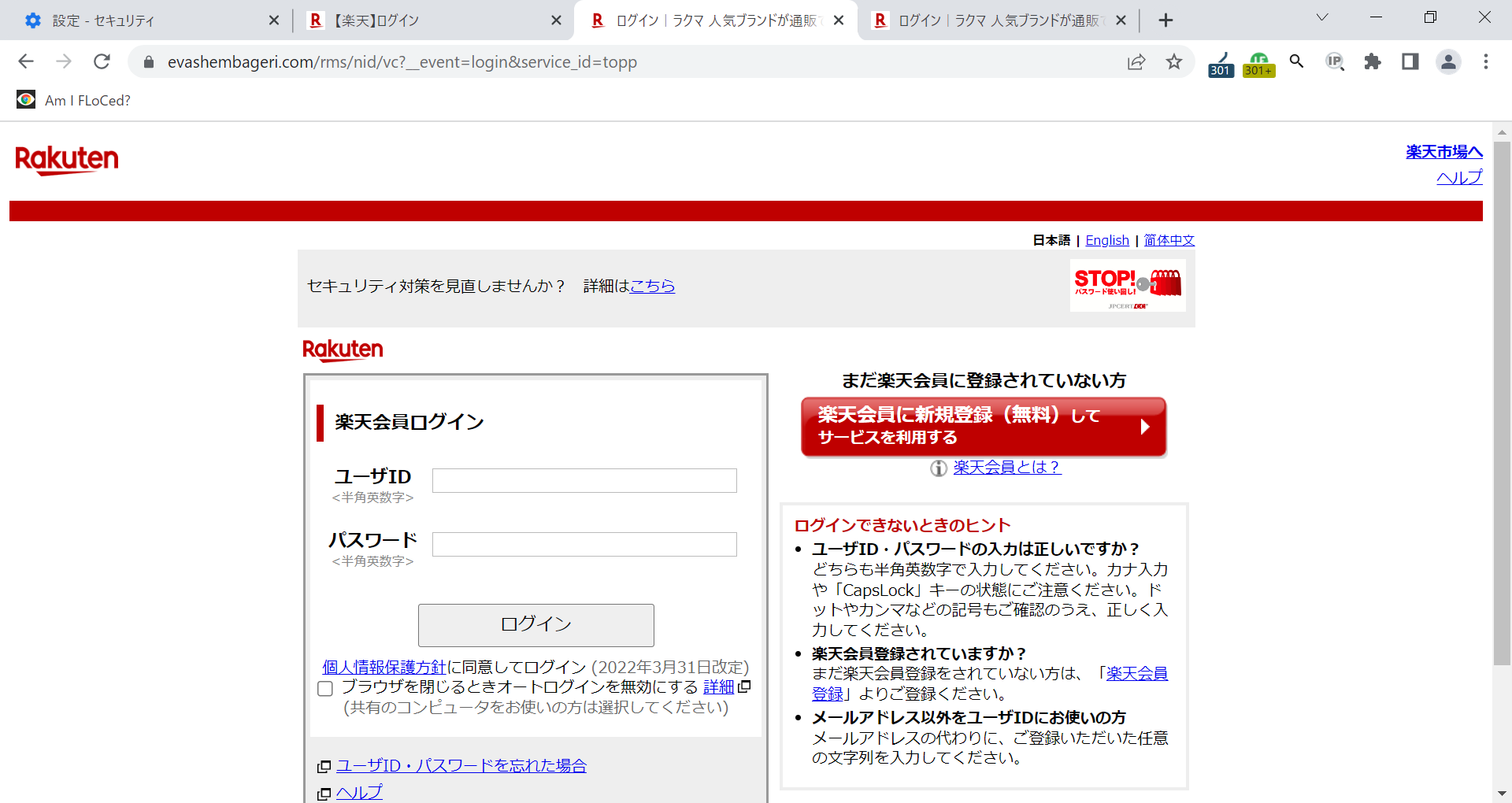Open ユーザID・パスワードを忘れた場合 link
Screen dimensions: 1512x803
tap(461, 765)
